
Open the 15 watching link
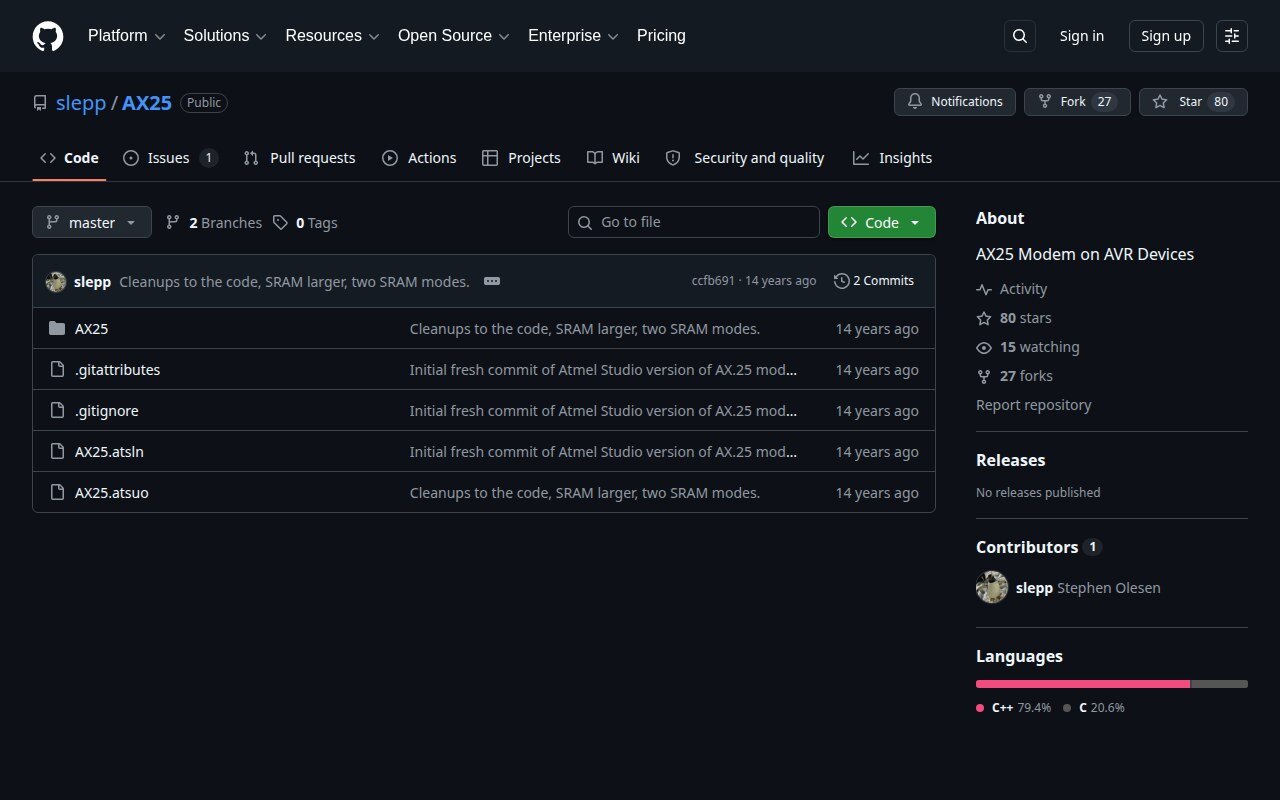tap(1028, 347)
